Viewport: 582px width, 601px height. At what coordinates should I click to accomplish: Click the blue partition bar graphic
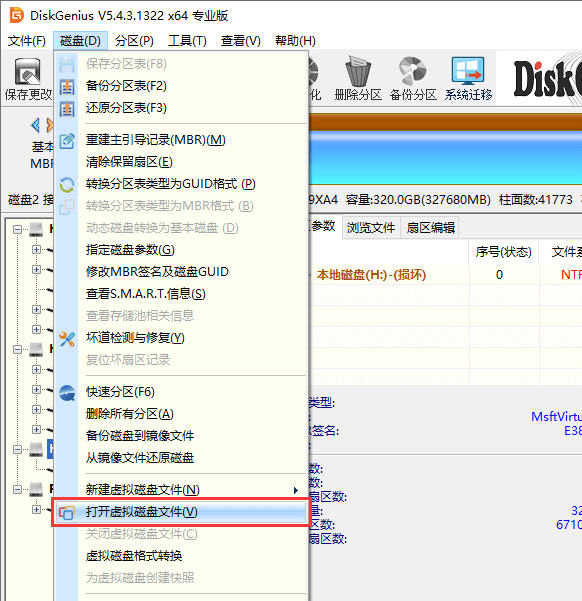[446, 158]
